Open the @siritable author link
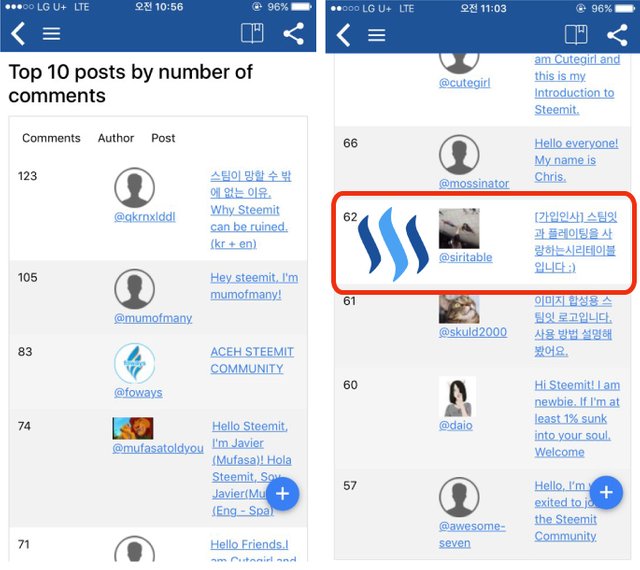640x570 pixels. 465,258
